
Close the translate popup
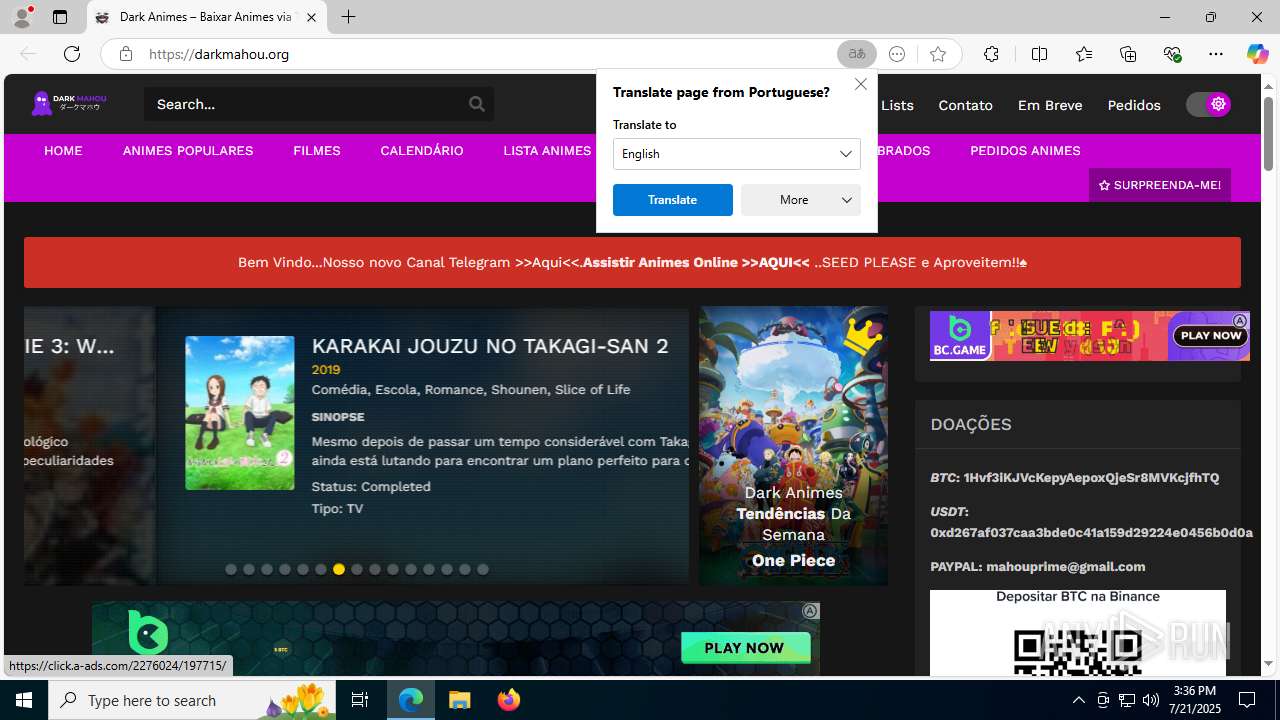tap(861, 84)
